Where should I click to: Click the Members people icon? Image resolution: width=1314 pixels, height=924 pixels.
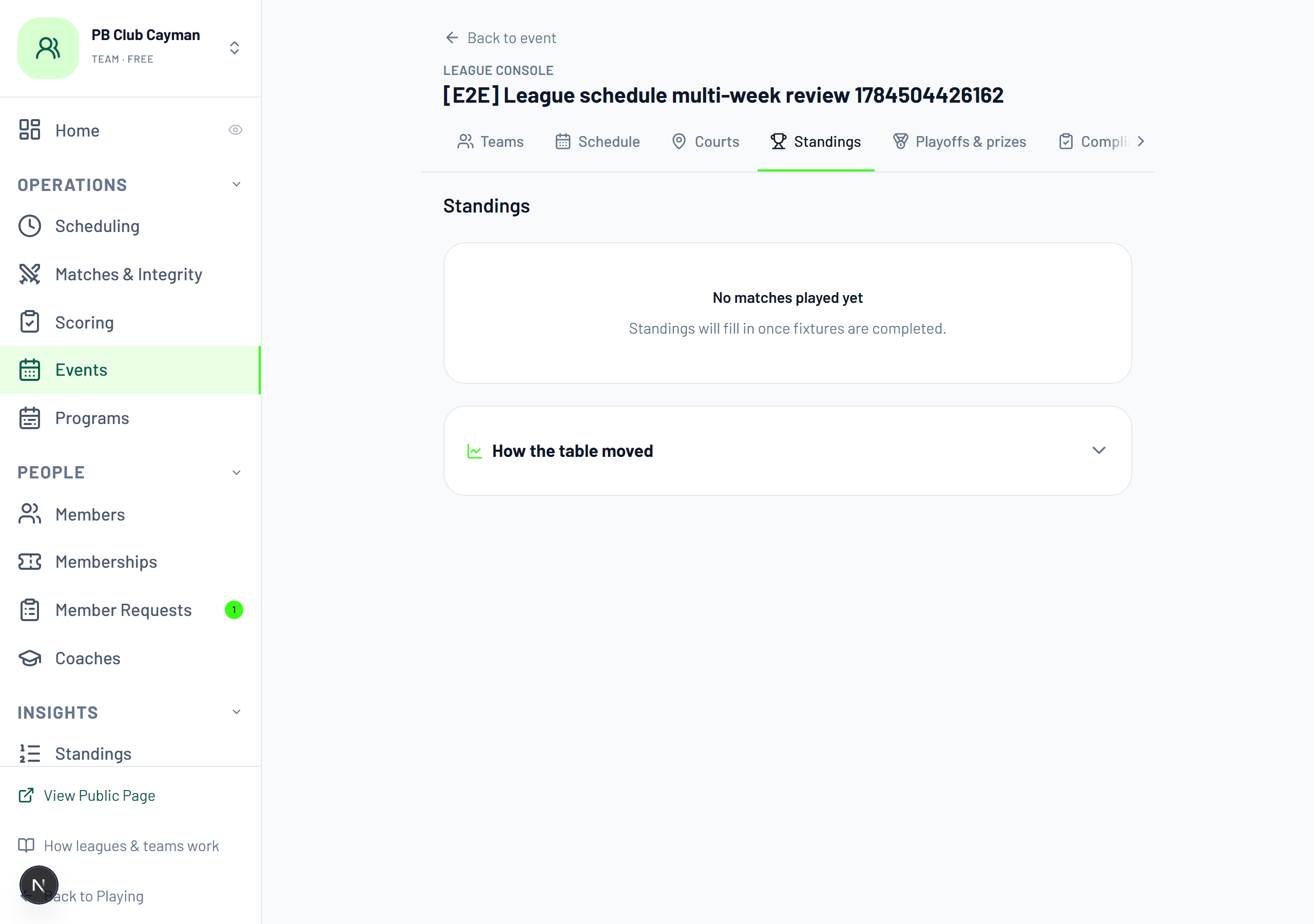(x=30, y=514)
